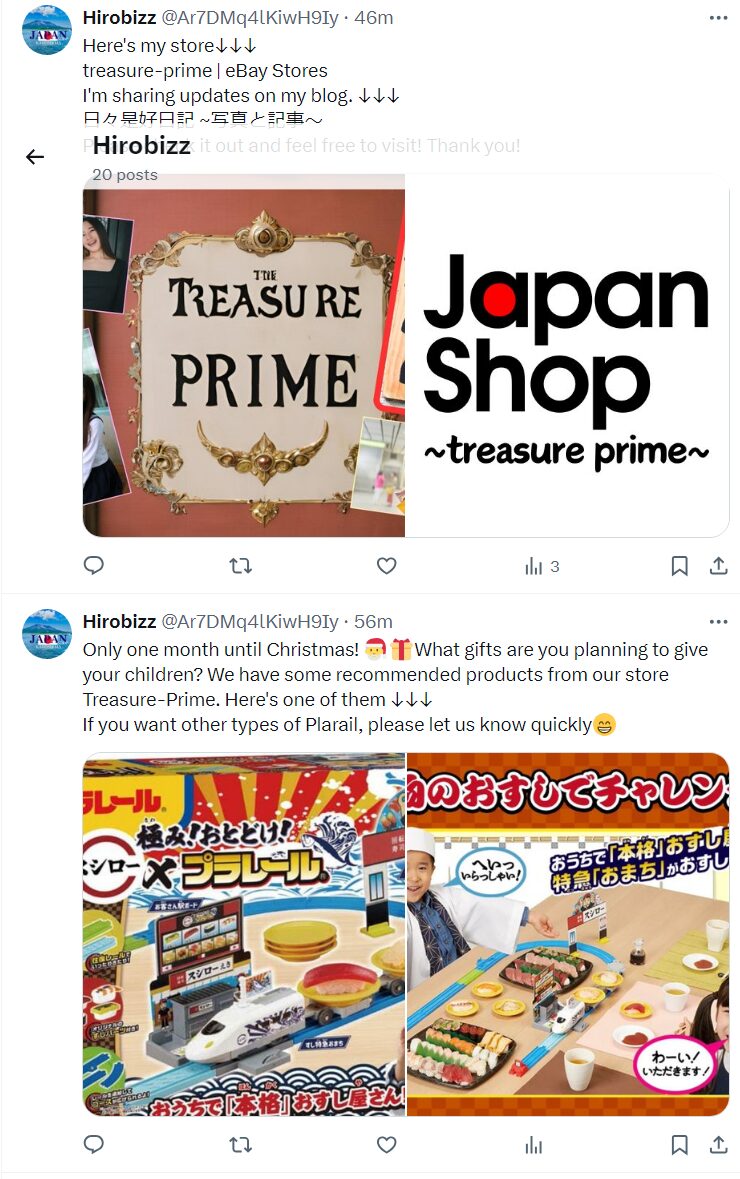Viewport: 740px width, 1179px height.
Task: Open the treasure-prime eBay Stores link
Action: (x=205, y=71)
